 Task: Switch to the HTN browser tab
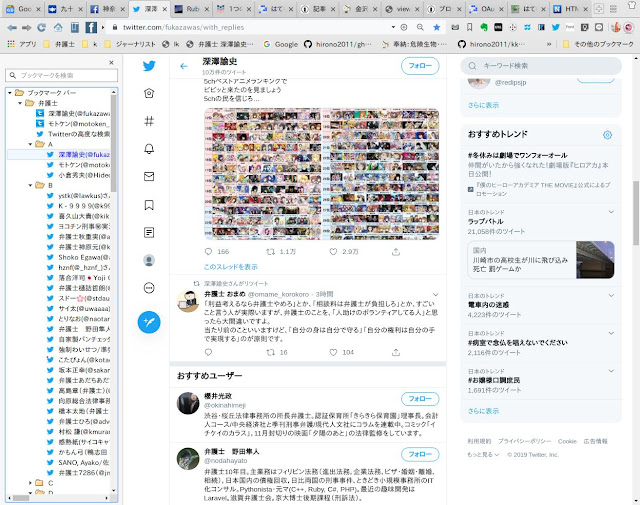tap(570, 9)
